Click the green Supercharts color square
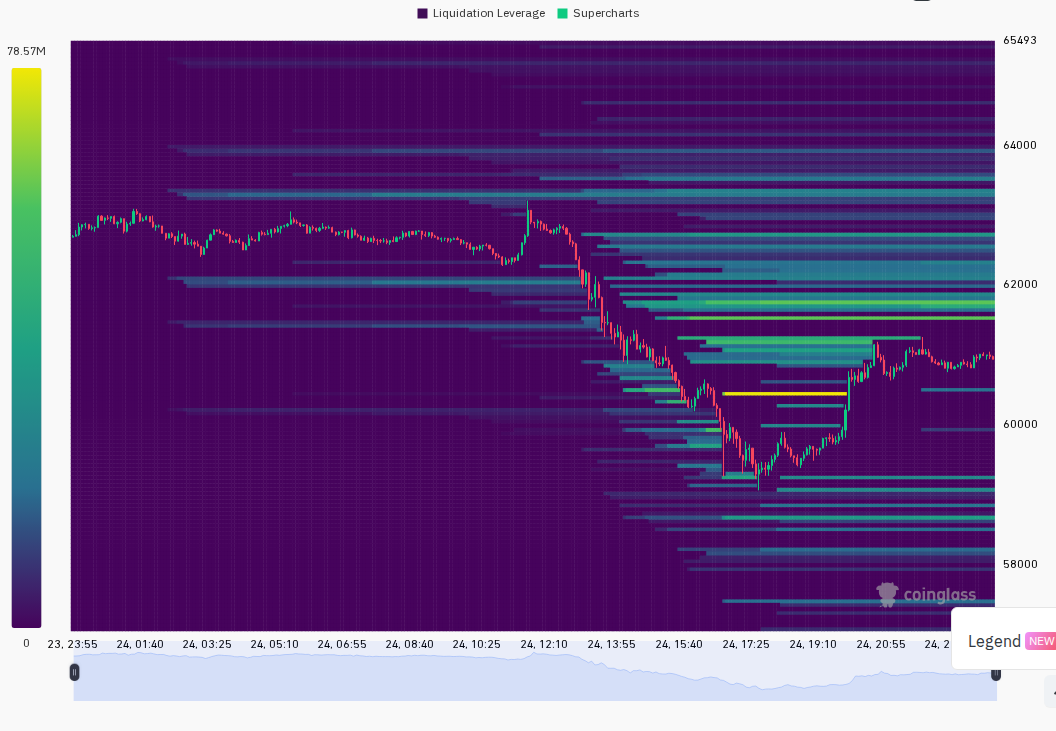This screenshot has width=1056, height=731. (562, 13)
